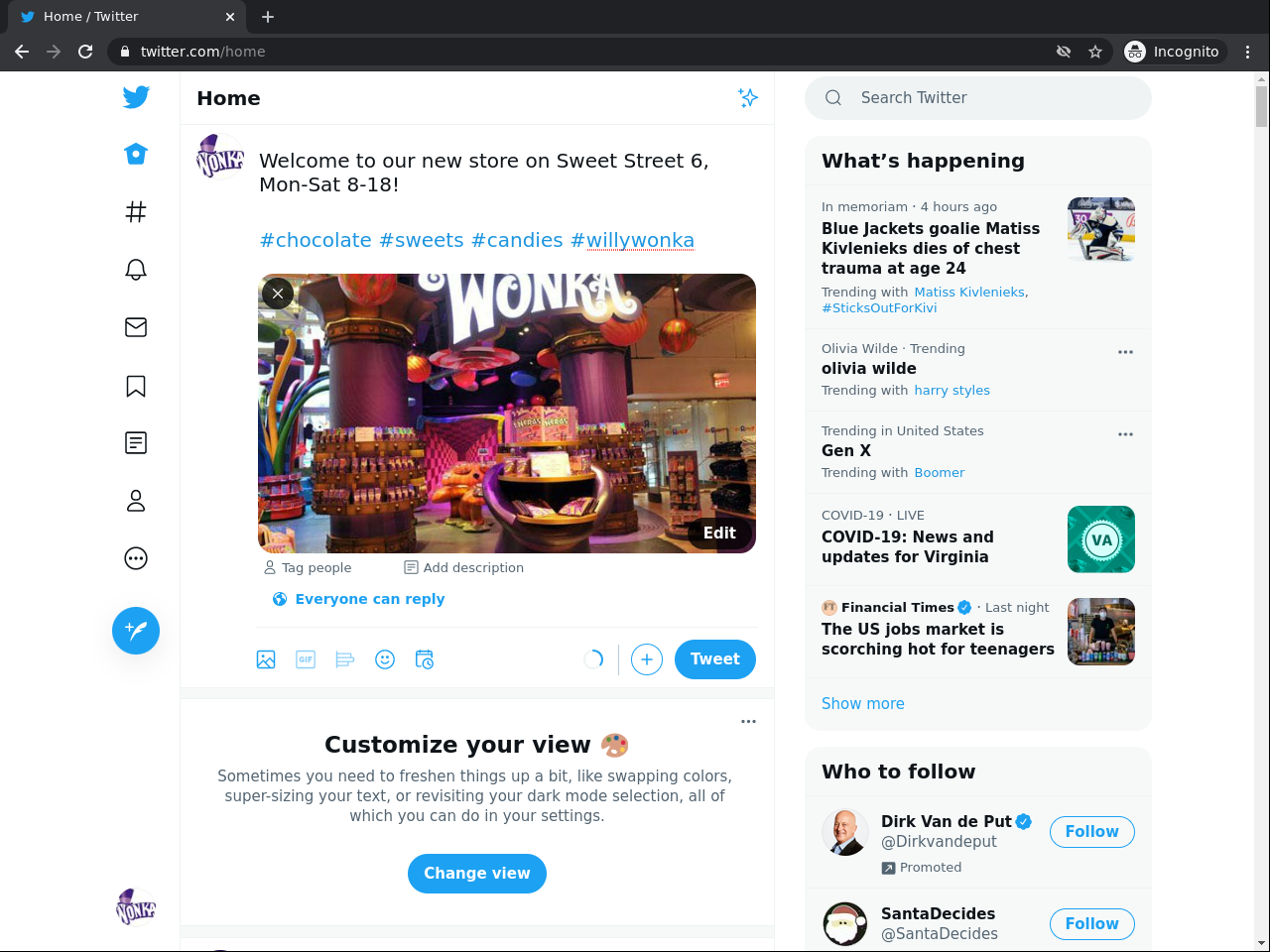Close the Home / Twitter tab

(230, 17)
